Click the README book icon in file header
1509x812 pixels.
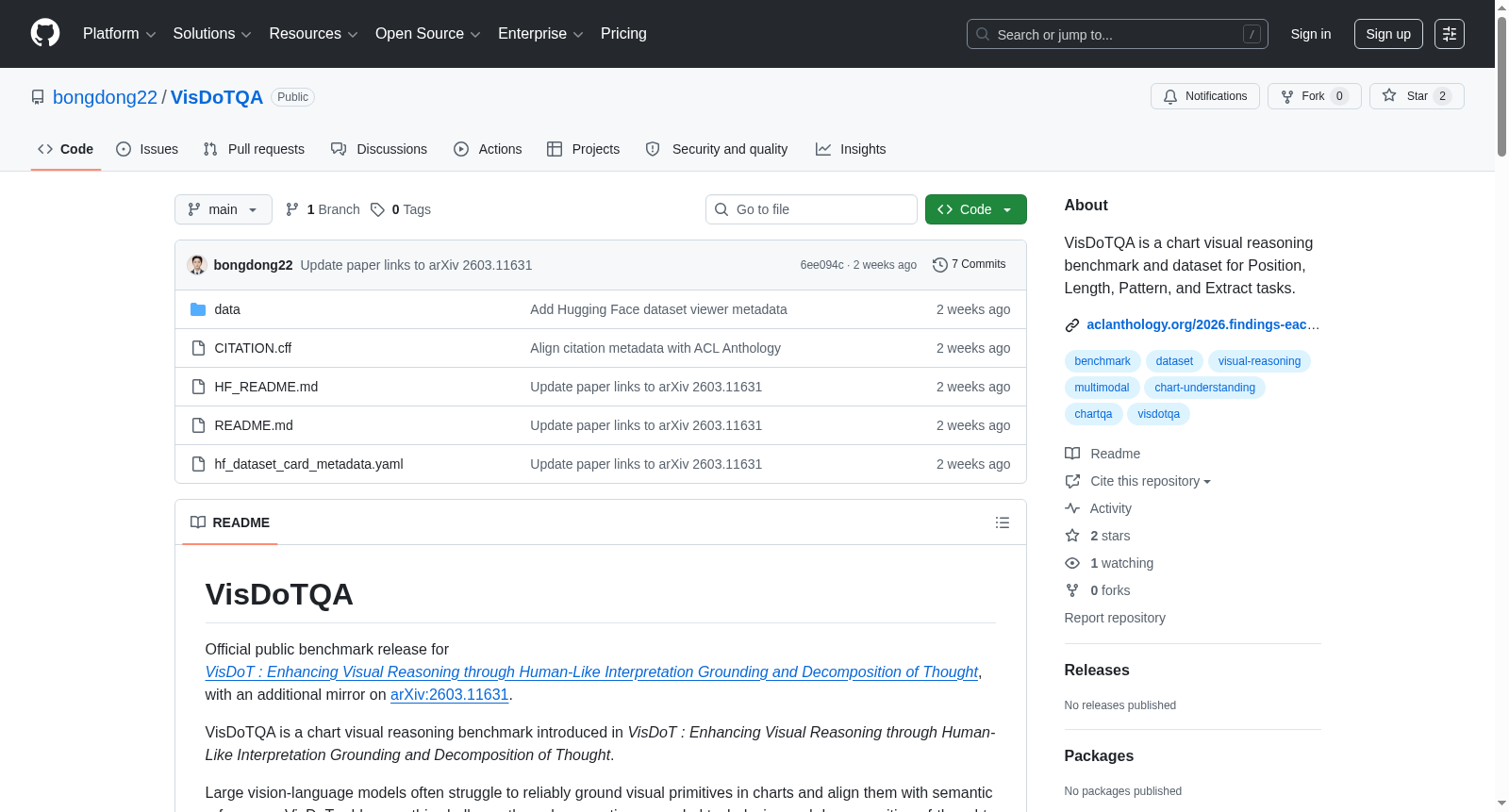(x=198, y=522)
